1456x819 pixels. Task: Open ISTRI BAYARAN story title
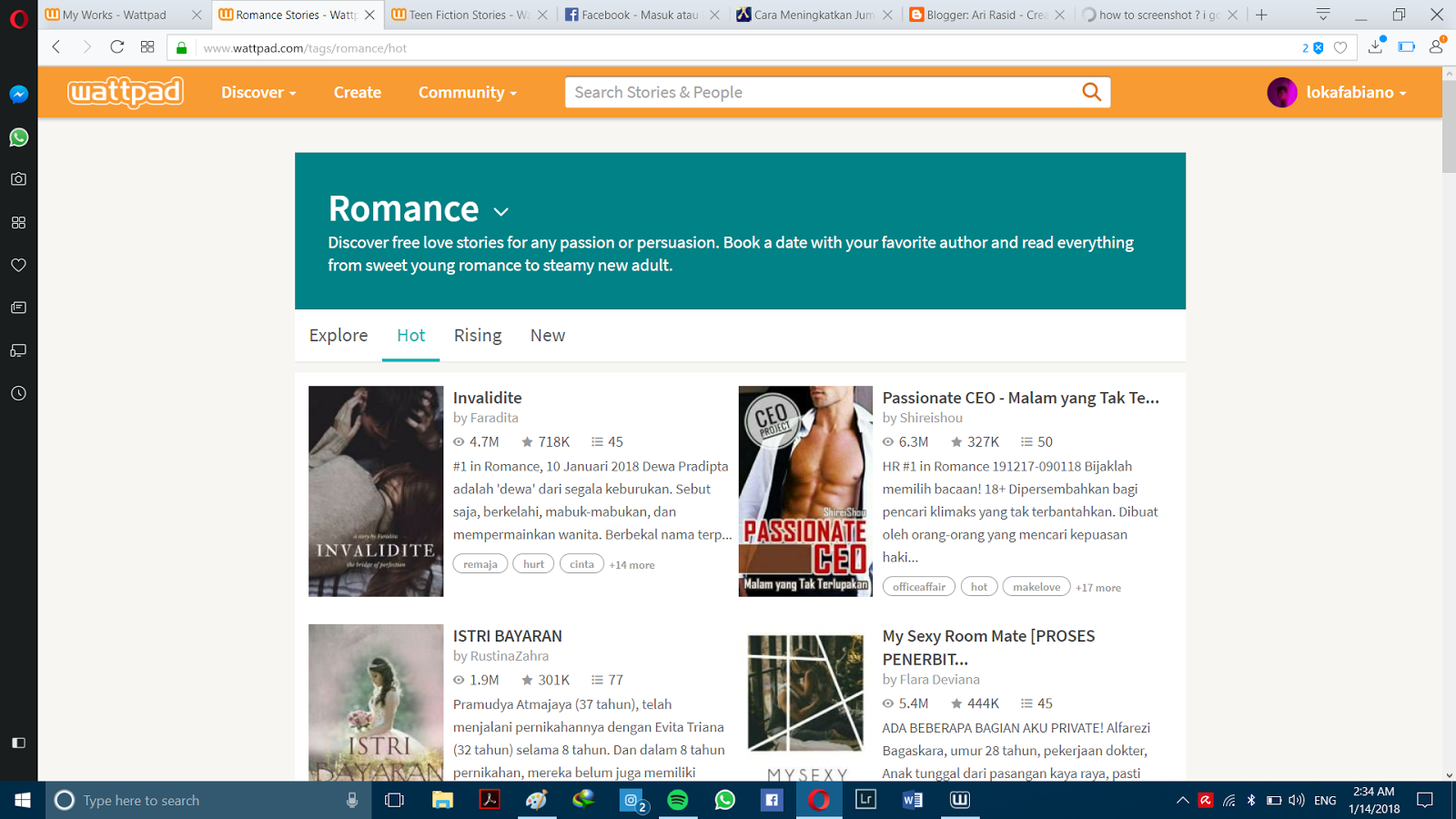click(508, 636)
